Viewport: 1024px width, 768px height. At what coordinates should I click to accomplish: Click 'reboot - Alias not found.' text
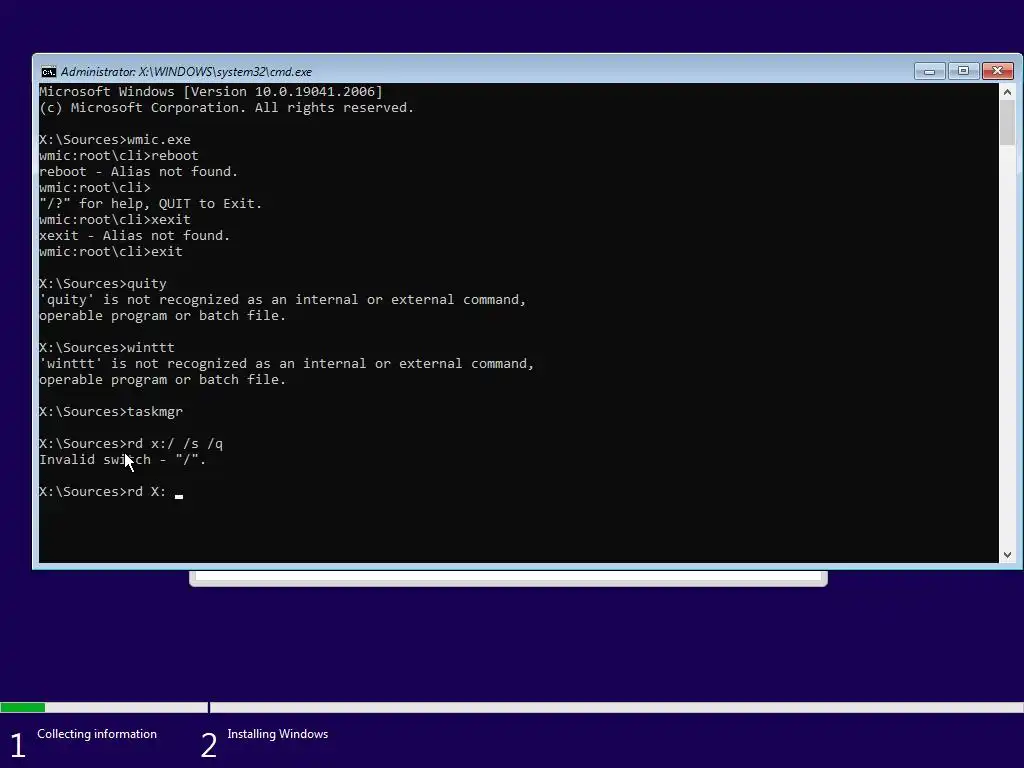click(138, 172)
